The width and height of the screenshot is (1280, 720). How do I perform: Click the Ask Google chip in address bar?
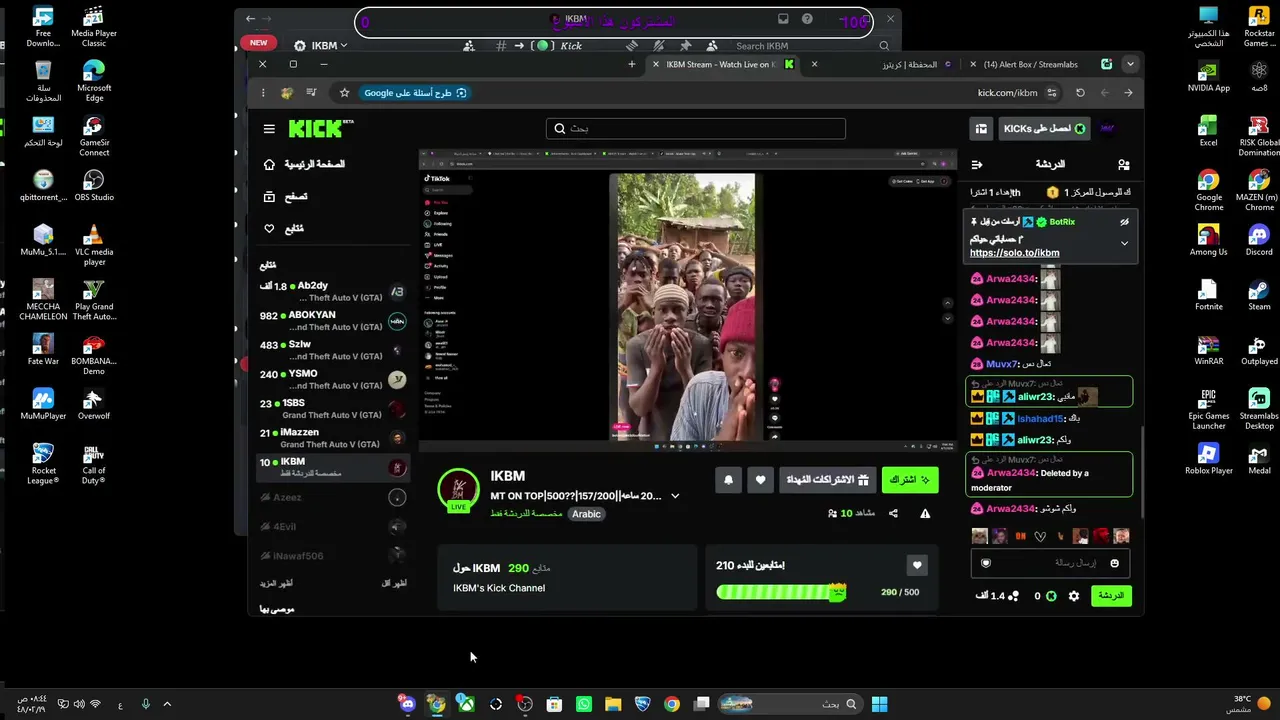(414, 93)
